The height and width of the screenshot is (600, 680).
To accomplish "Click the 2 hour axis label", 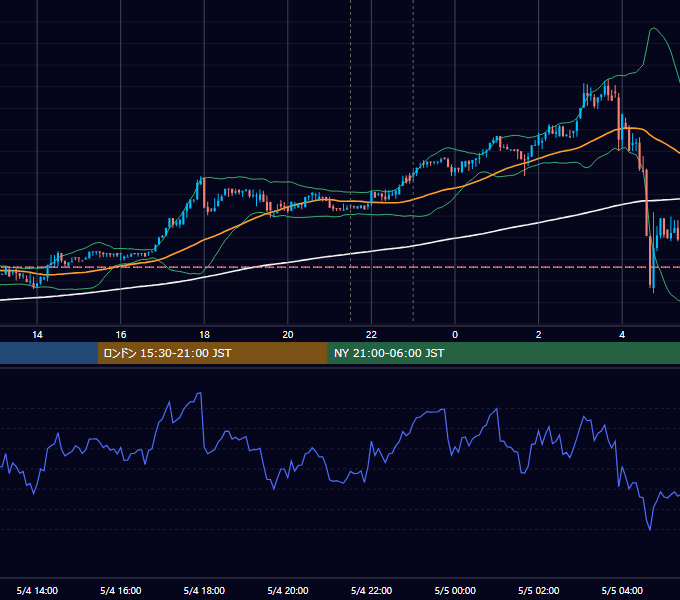I will coord(539,335).
